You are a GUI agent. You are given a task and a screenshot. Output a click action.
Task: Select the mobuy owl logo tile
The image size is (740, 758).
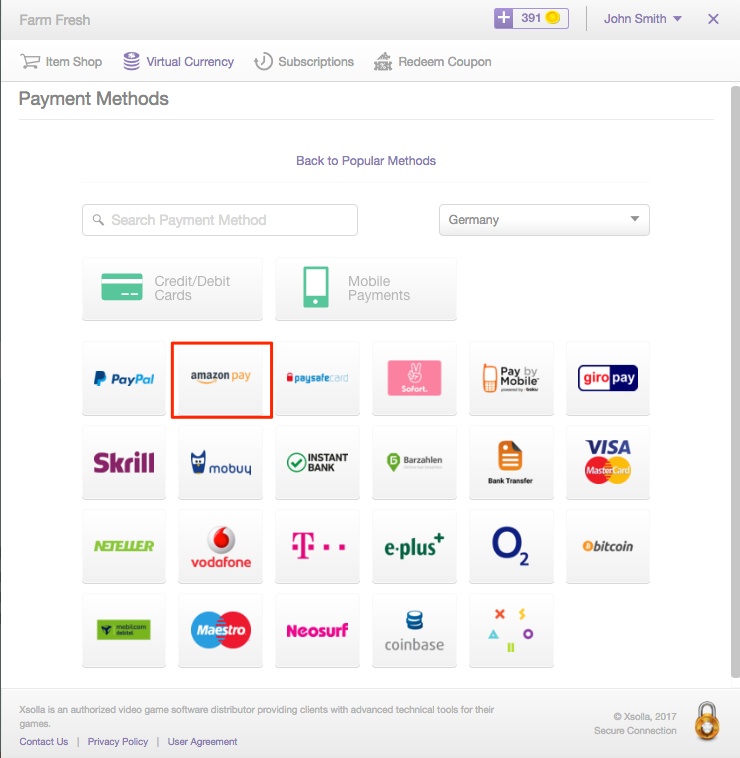(221, 462)
